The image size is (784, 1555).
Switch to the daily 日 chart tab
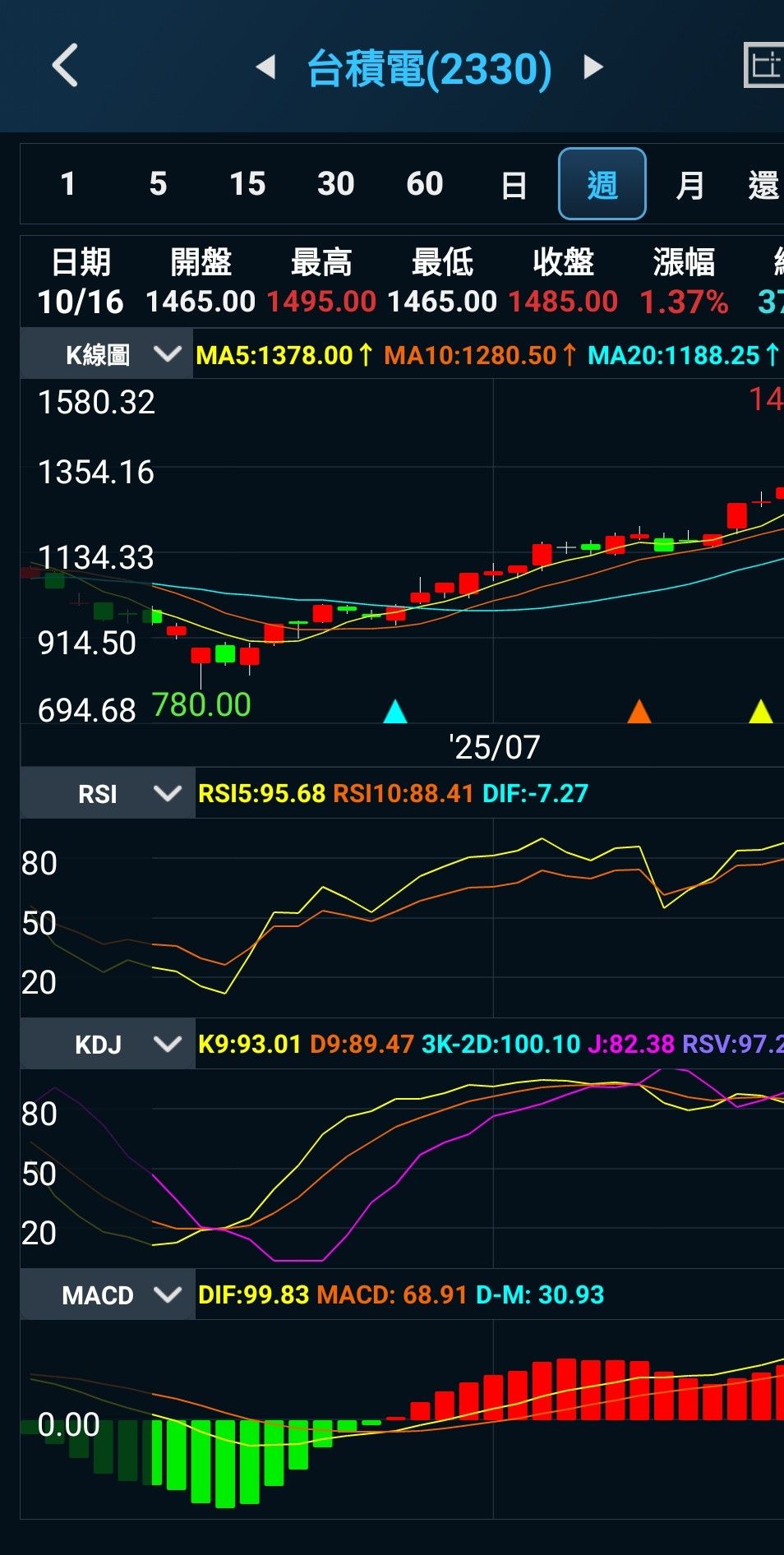(x=514, y=185)
